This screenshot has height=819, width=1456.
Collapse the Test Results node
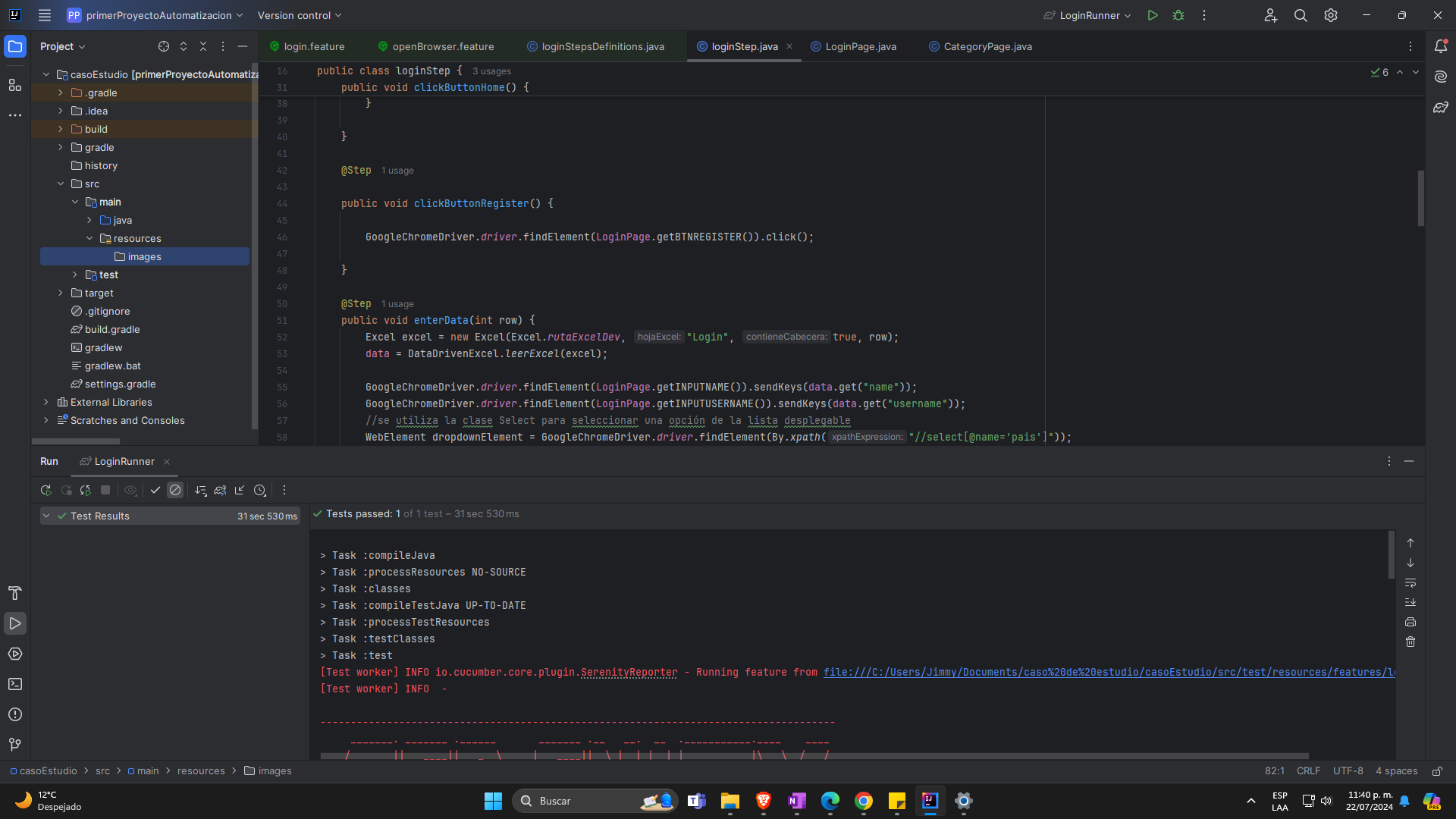pyautogui.click(x=46, y=516)
